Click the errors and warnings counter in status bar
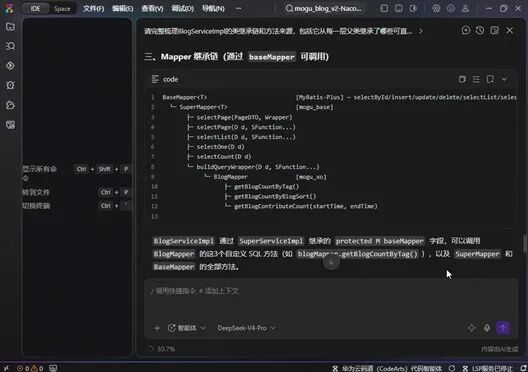Viewport: 528px width, 372px height. (30, 368)
